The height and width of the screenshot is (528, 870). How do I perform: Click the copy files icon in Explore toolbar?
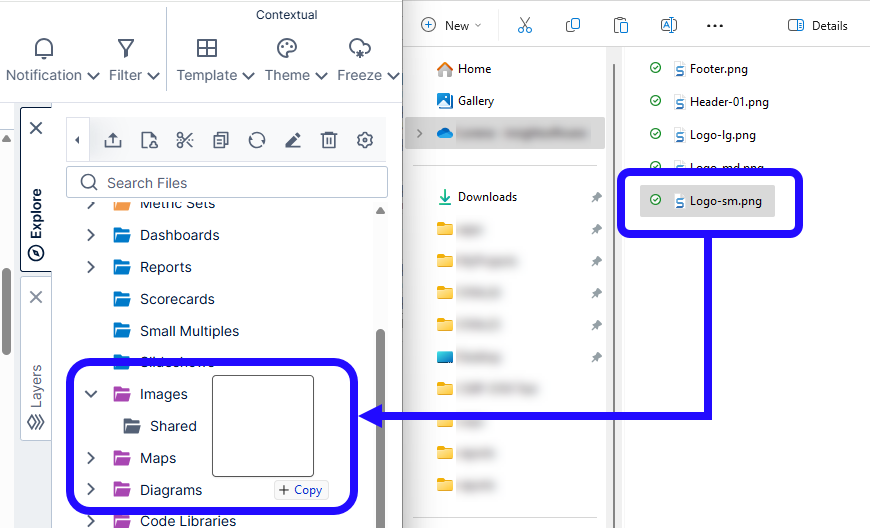tap(221, 140)
